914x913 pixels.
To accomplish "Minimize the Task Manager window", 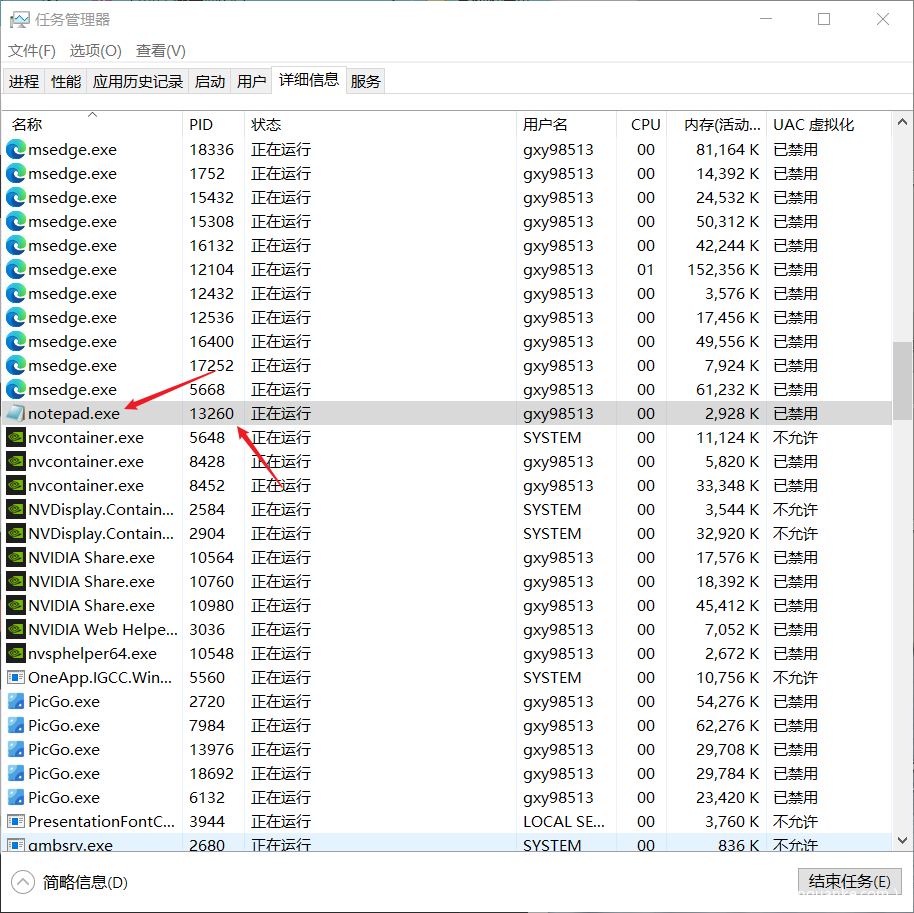I will coord(766,19).
